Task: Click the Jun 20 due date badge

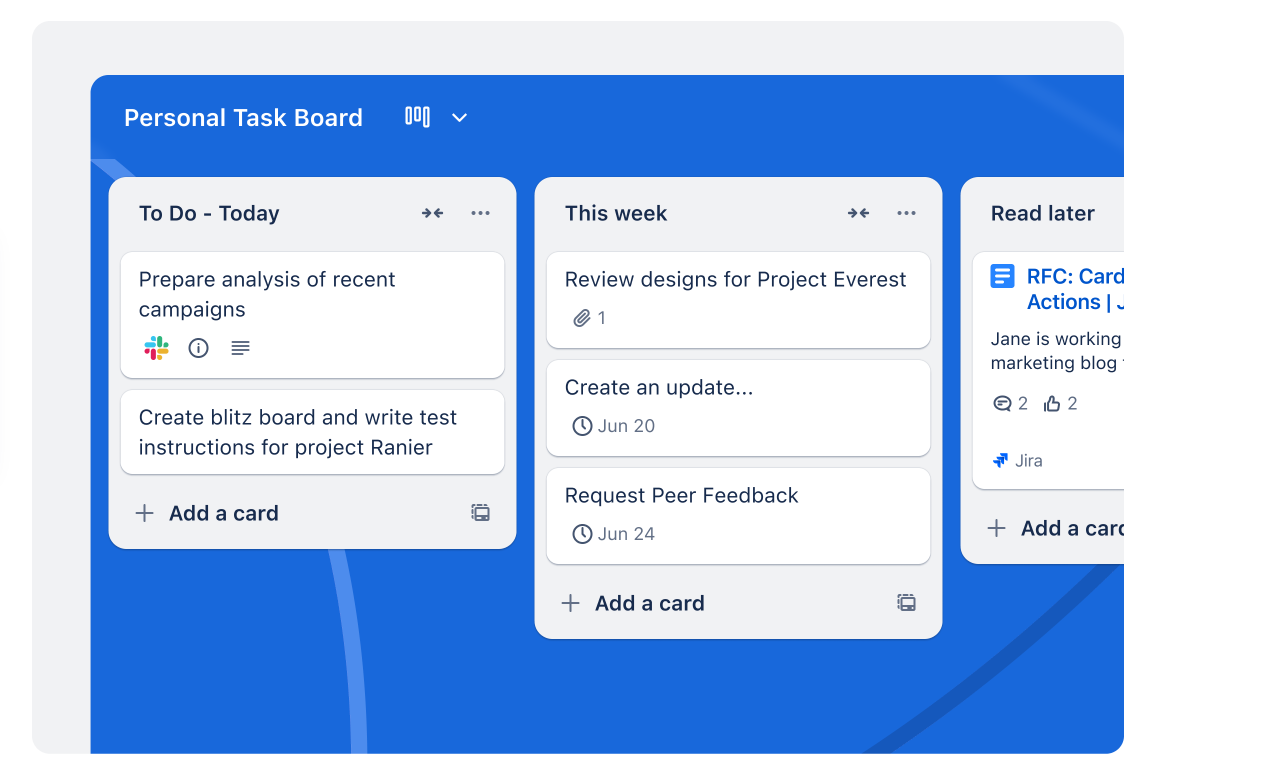Action: point(613,426)
